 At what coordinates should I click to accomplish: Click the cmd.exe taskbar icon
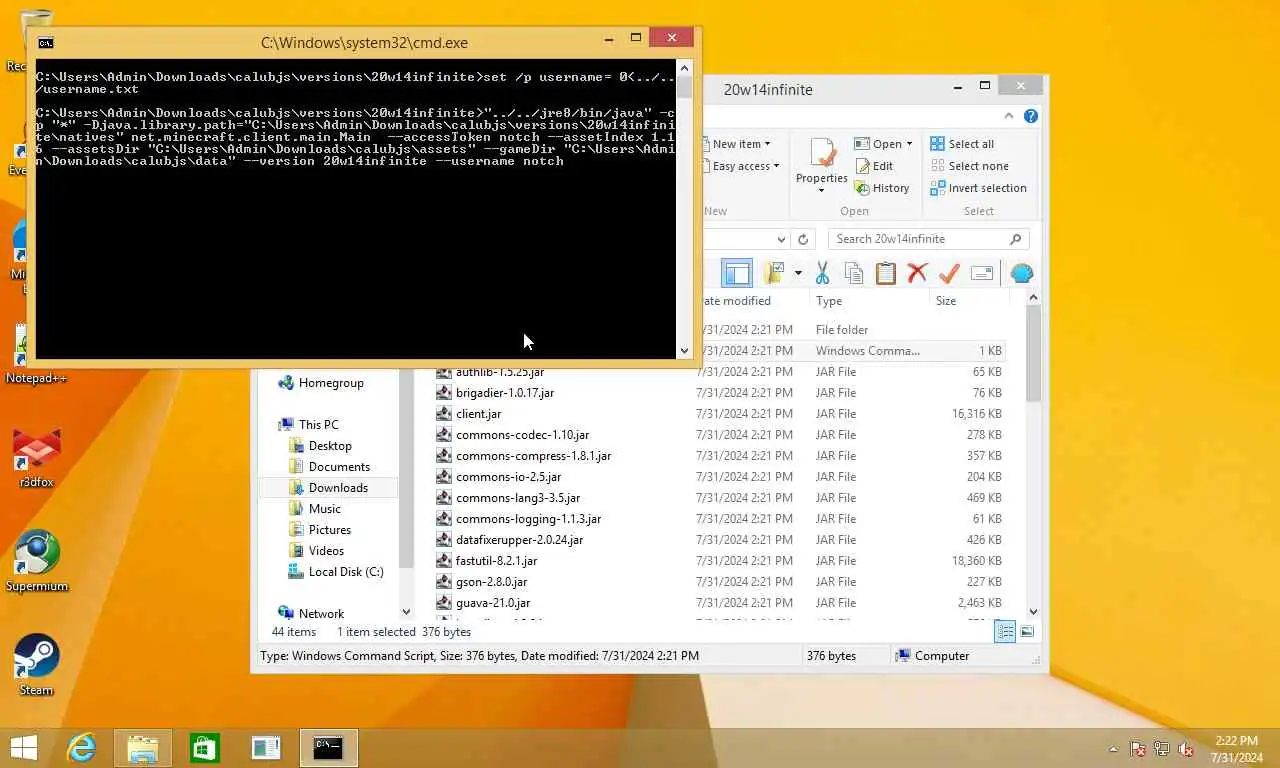328,748
